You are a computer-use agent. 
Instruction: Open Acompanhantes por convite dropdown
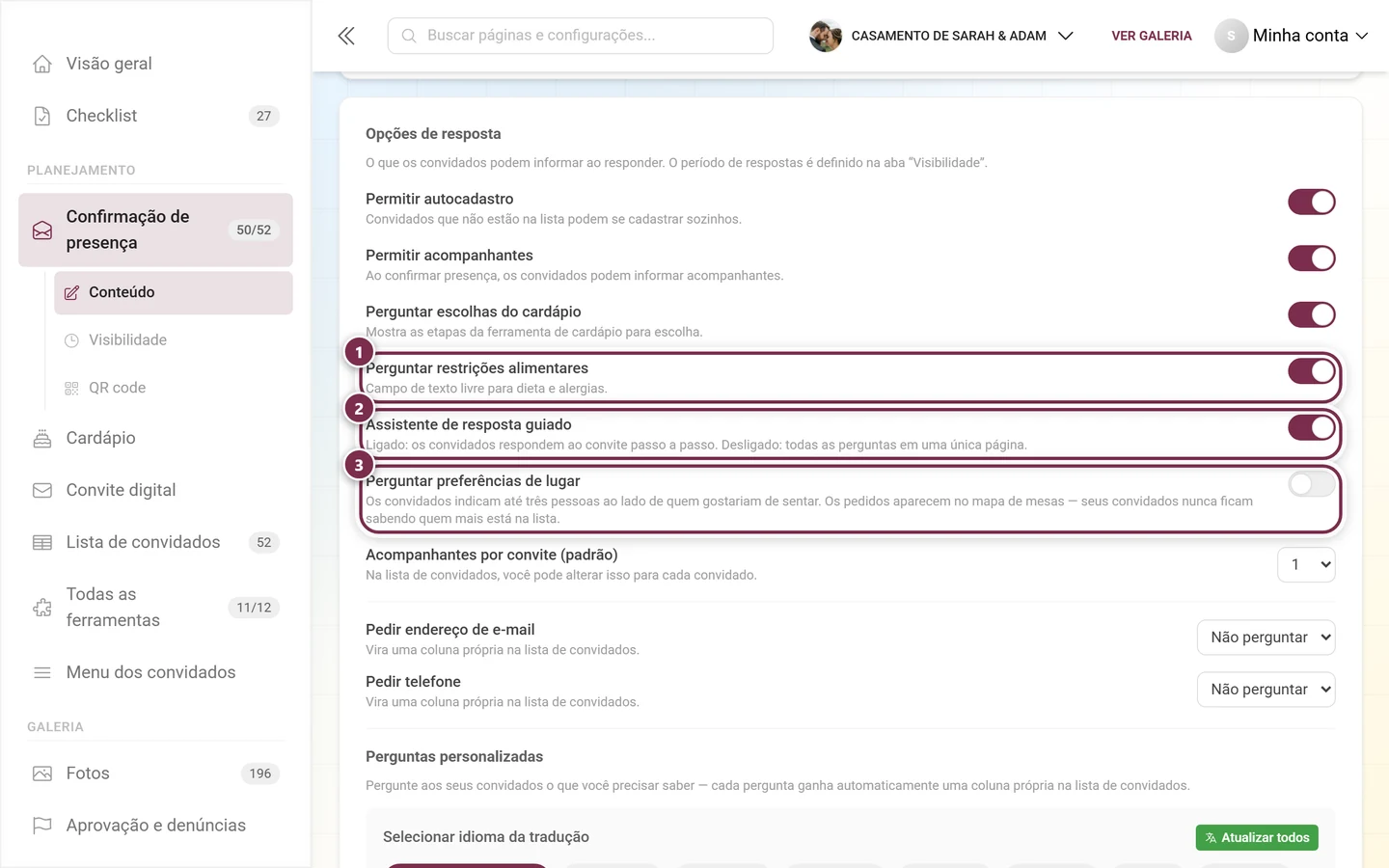point(1306,564)
